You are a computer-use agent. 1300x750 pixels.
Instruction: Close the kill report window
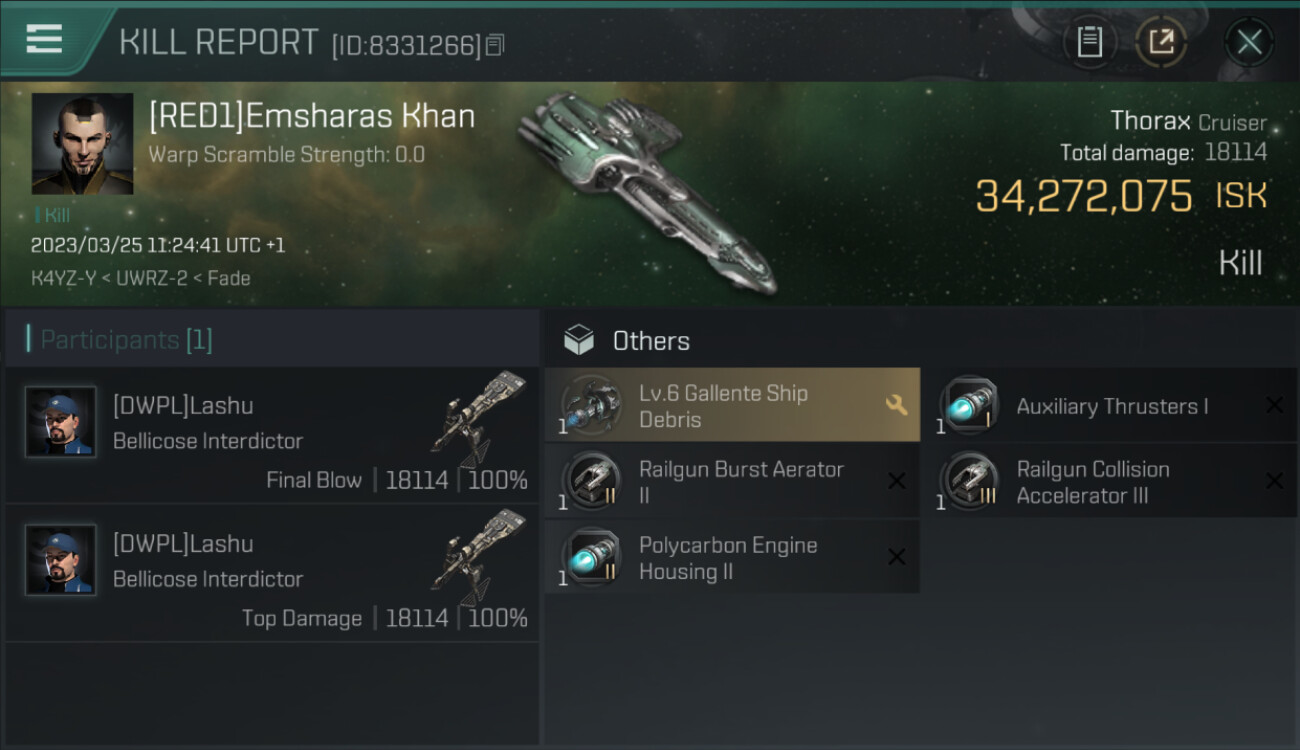click(x=1249, y=42)
